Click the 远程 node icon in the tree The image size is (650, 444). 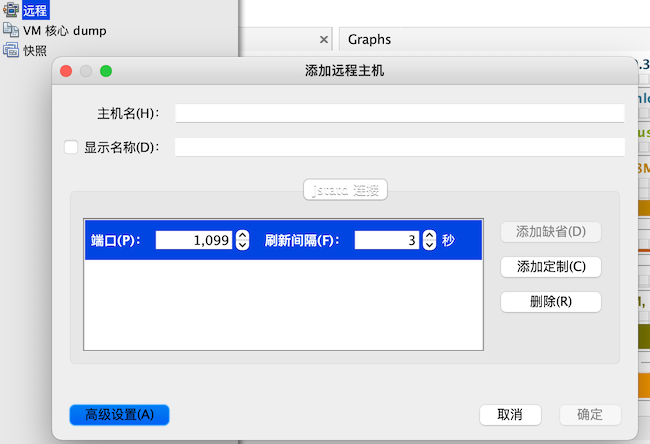pyautogui.click(x=11, y=11)
